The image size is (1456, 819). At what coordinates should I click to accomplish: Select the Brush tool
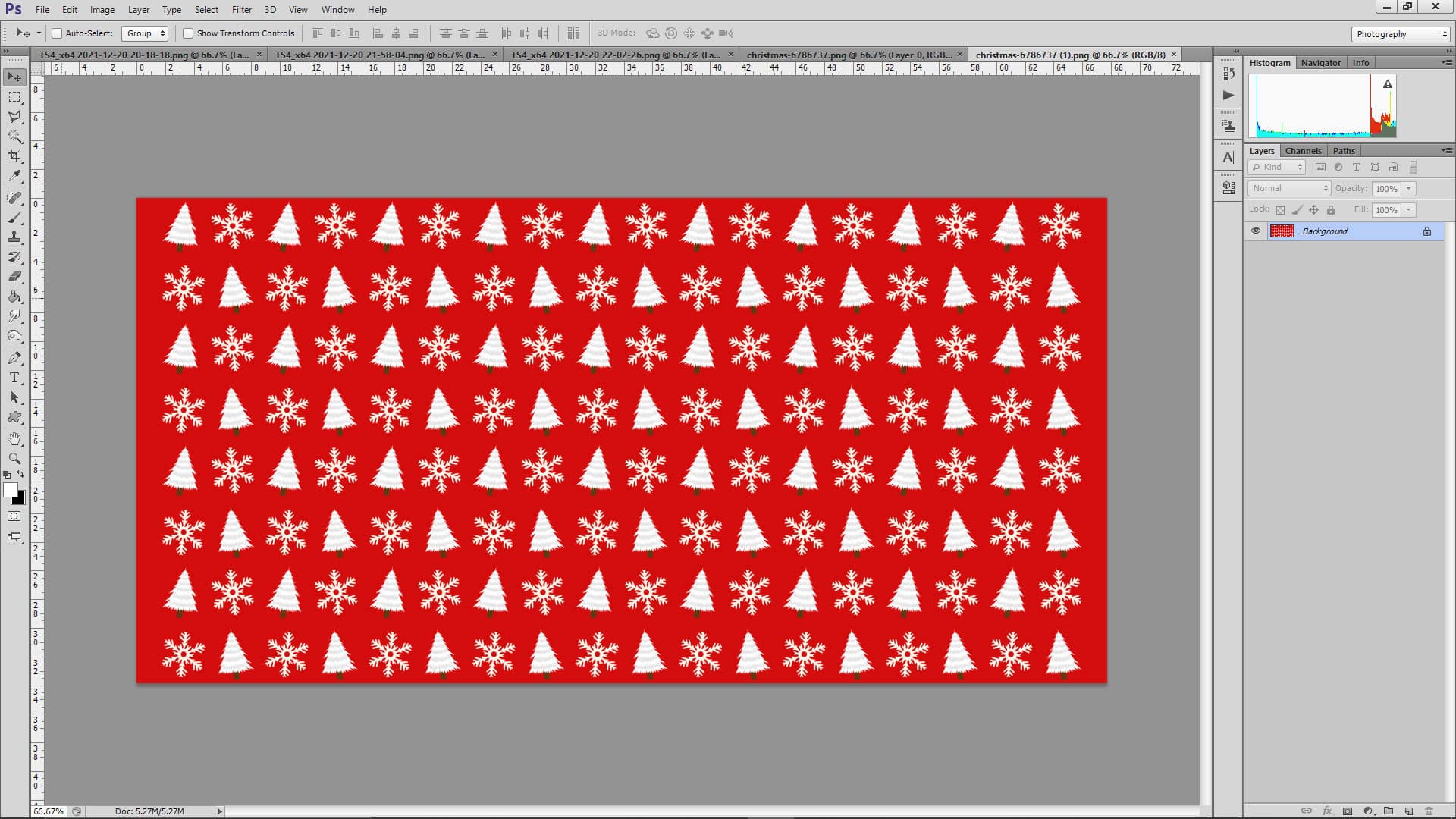14,218
